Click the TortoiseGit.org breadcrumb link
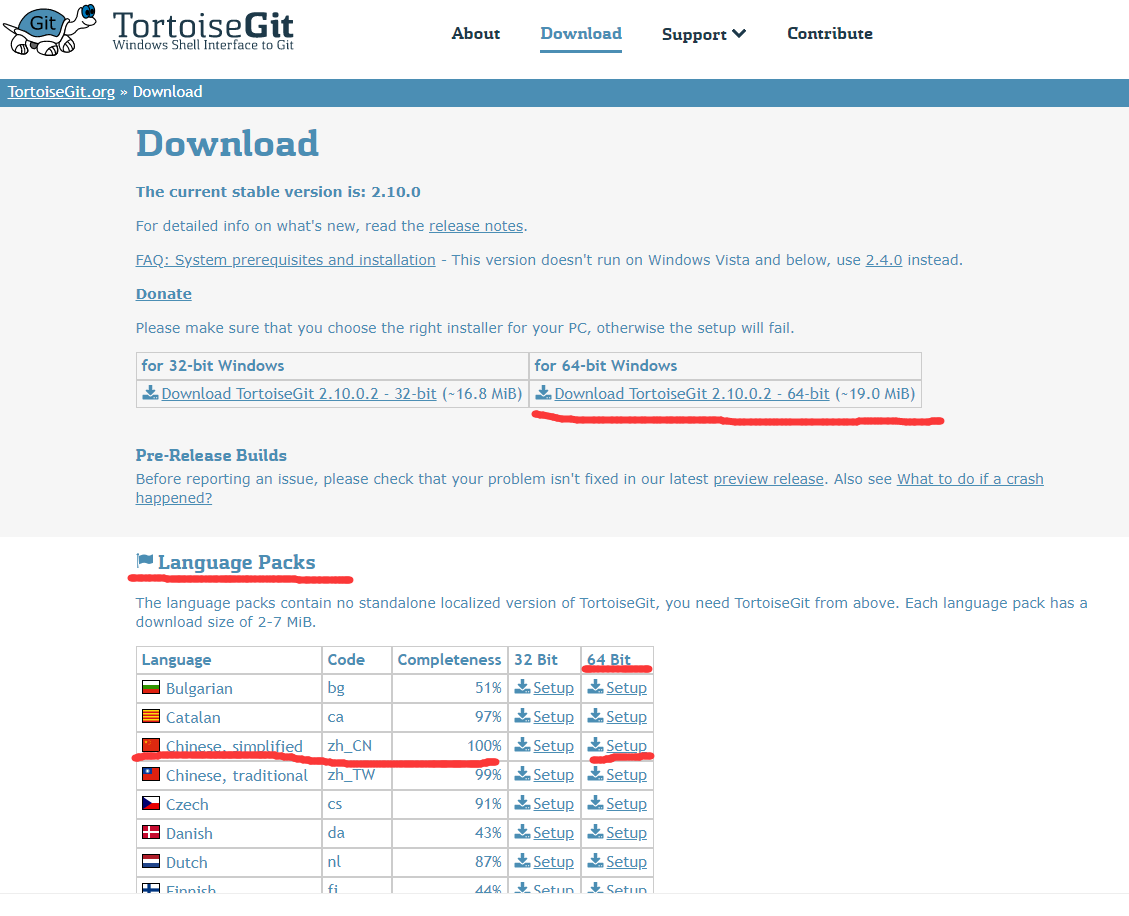 pos(61,92)
